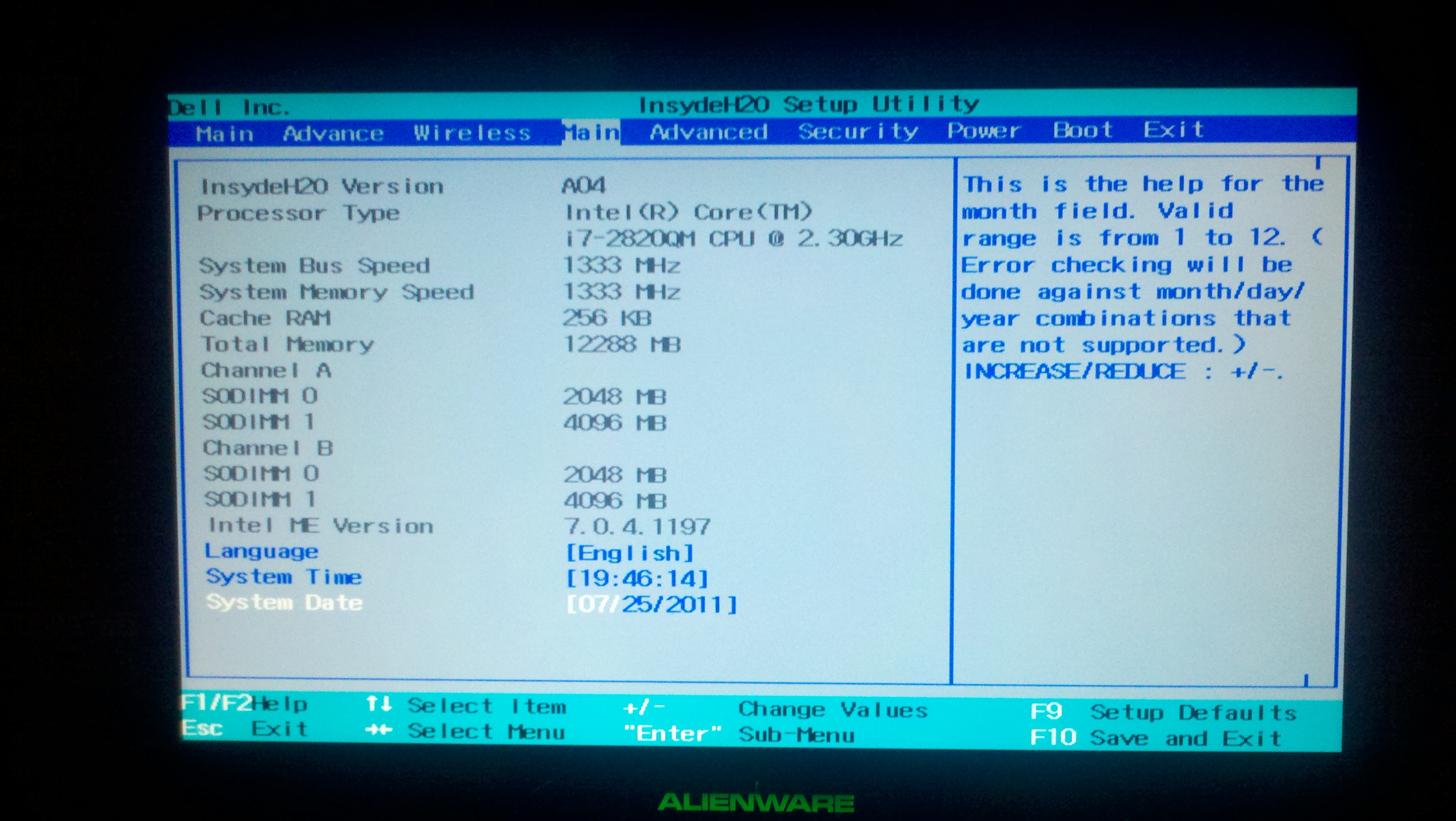Click the F9 Setup Defaults hint

(1163, 713)
